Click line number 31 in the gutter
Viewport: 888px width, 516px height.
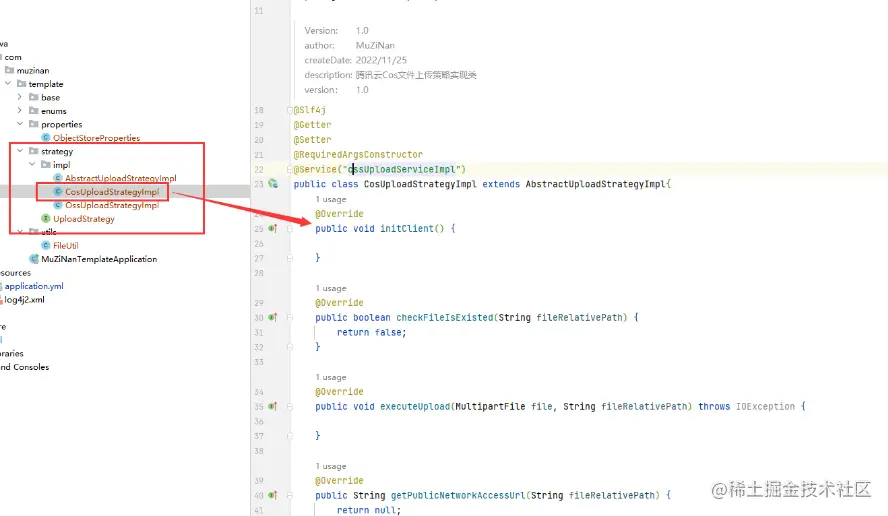click(259, 332)
